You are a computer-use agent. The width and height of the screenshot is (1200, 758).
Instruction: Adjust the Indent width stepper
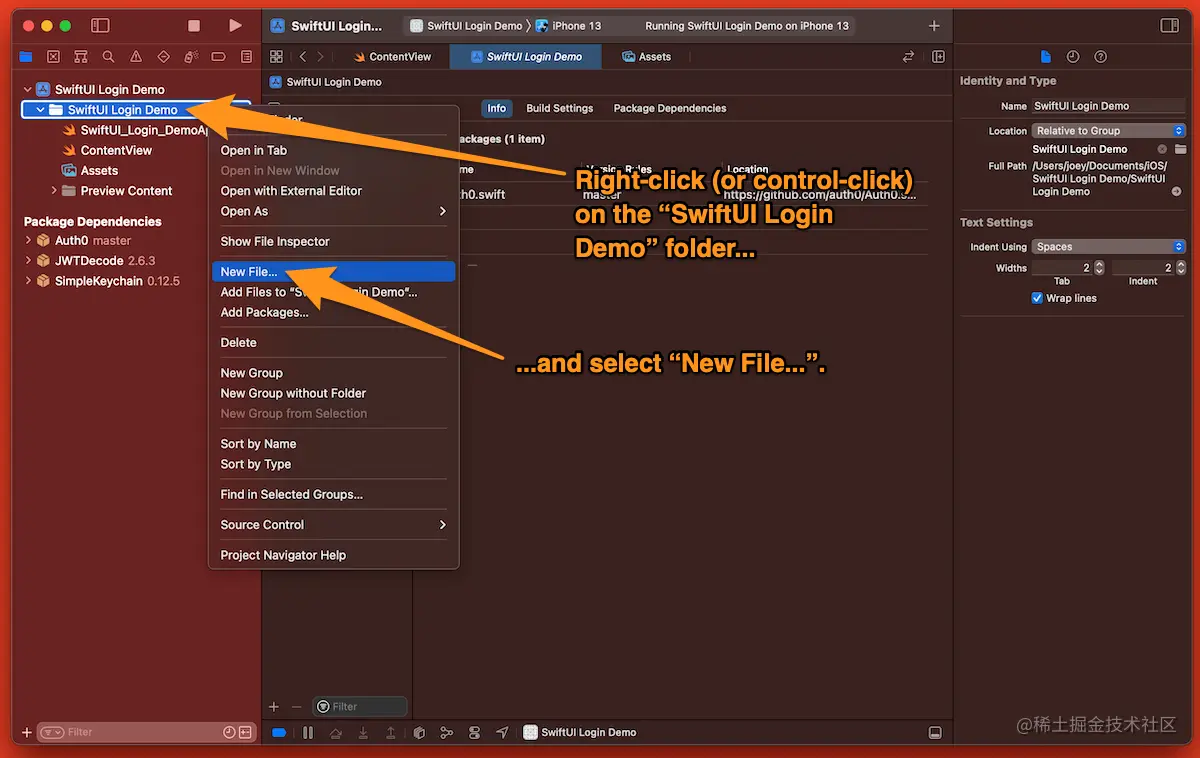[1180, 267]
